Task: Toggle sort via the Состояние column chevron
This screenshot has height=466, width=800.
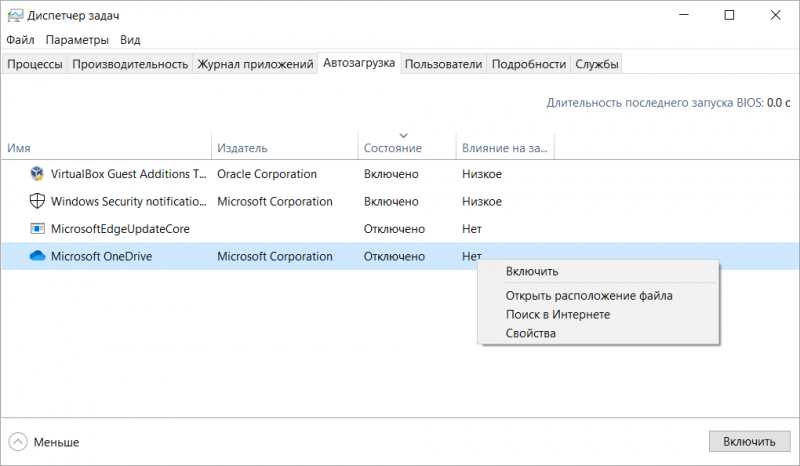Action: (x=403, y=136)
